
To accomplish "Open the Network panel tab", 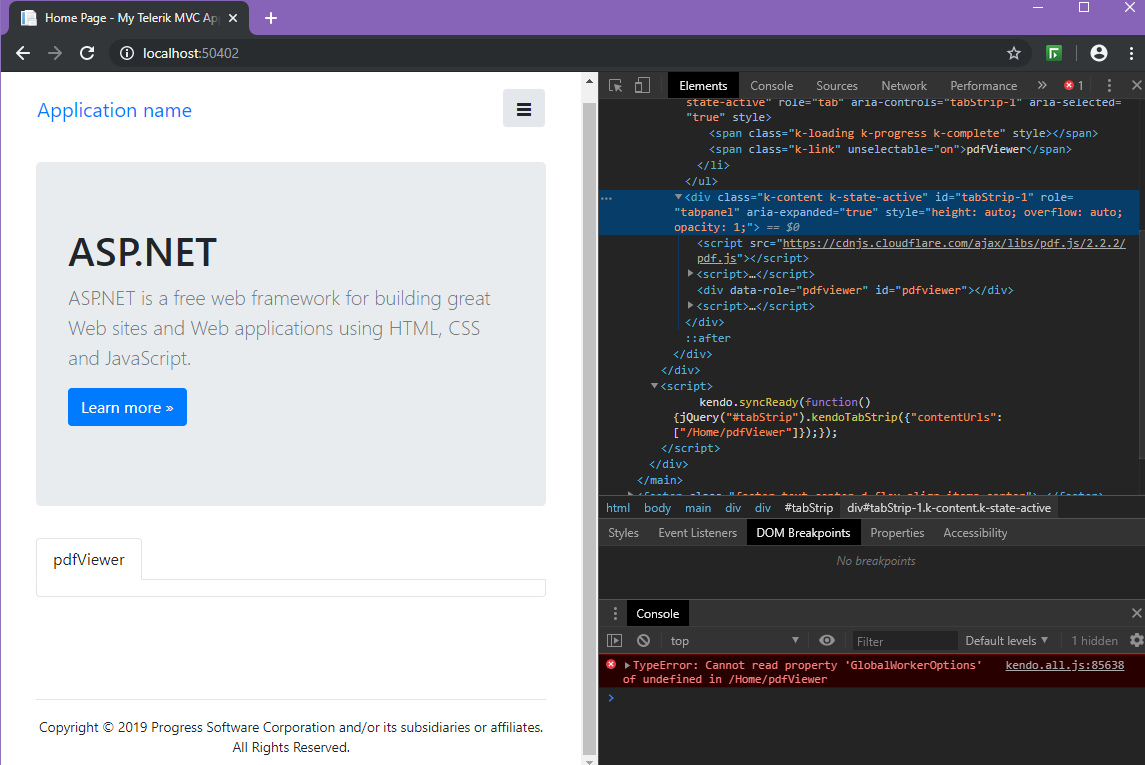I will pos(903,85).
